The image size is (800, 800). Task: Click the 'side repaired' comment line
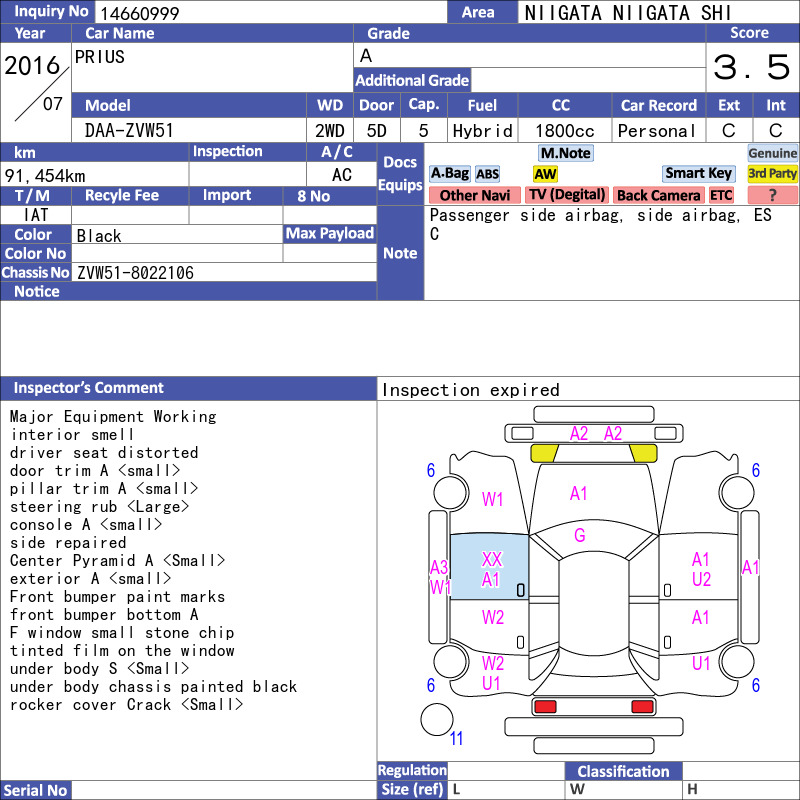68,542
